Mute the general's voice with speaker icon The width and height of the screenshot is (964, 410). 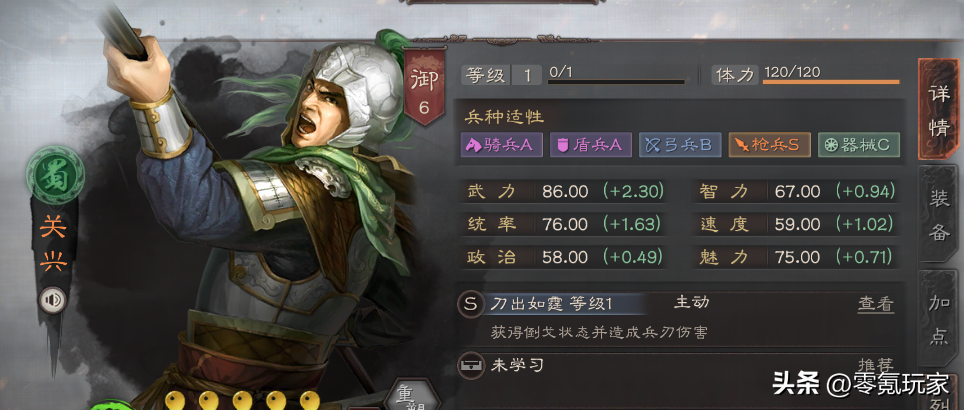point(53,300)
